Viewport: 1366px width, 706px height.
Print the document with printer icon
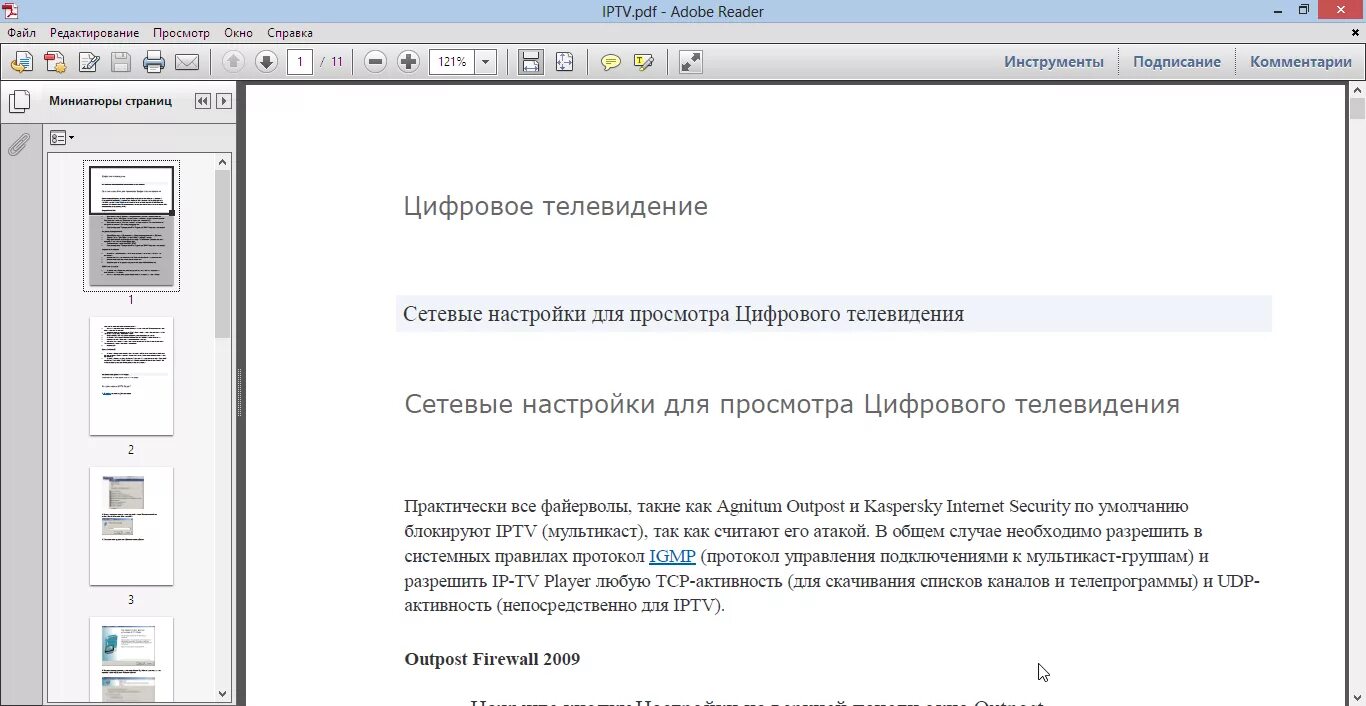pyautogui.click(x=154, y=62)
